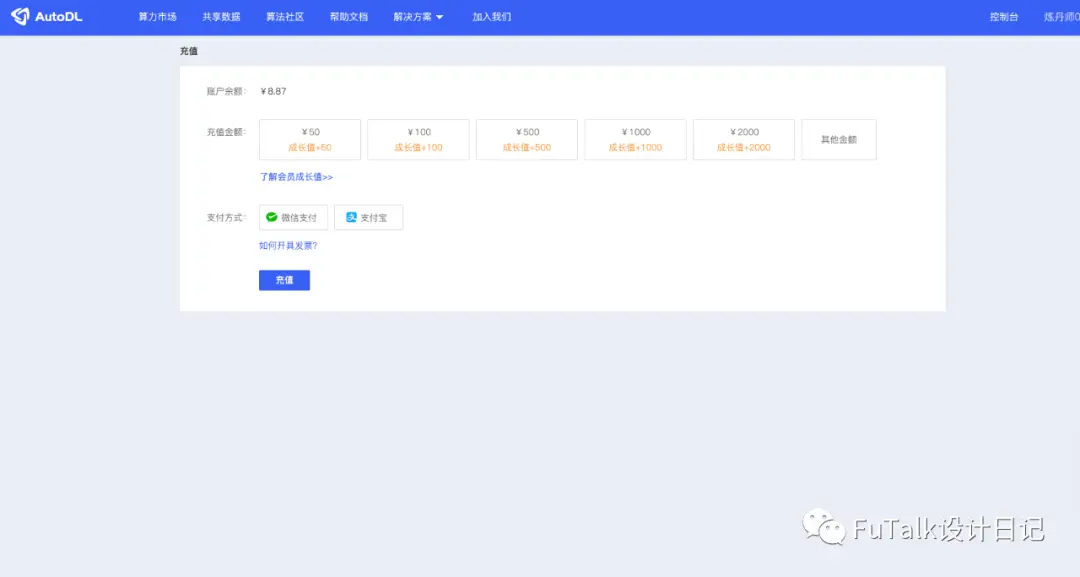Open 控制台 in the header
This screenshot has height=577, width=1080.
[x=1004, y=17]
